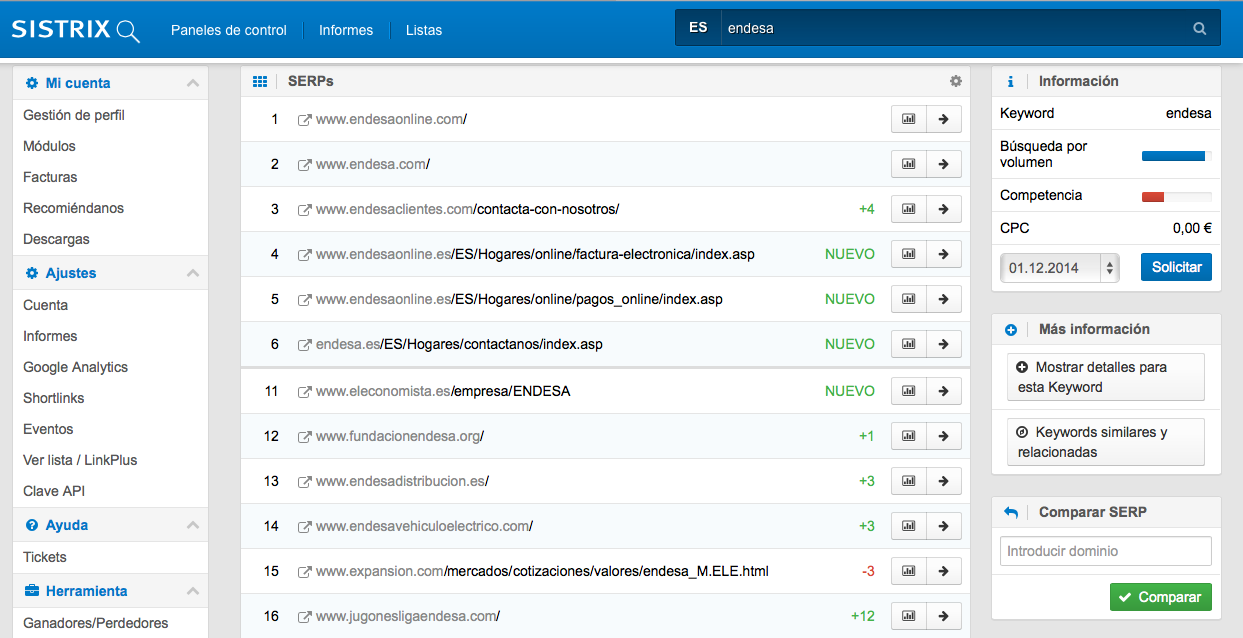Focus the Introducir dominio input field

tap(1105, 551)
